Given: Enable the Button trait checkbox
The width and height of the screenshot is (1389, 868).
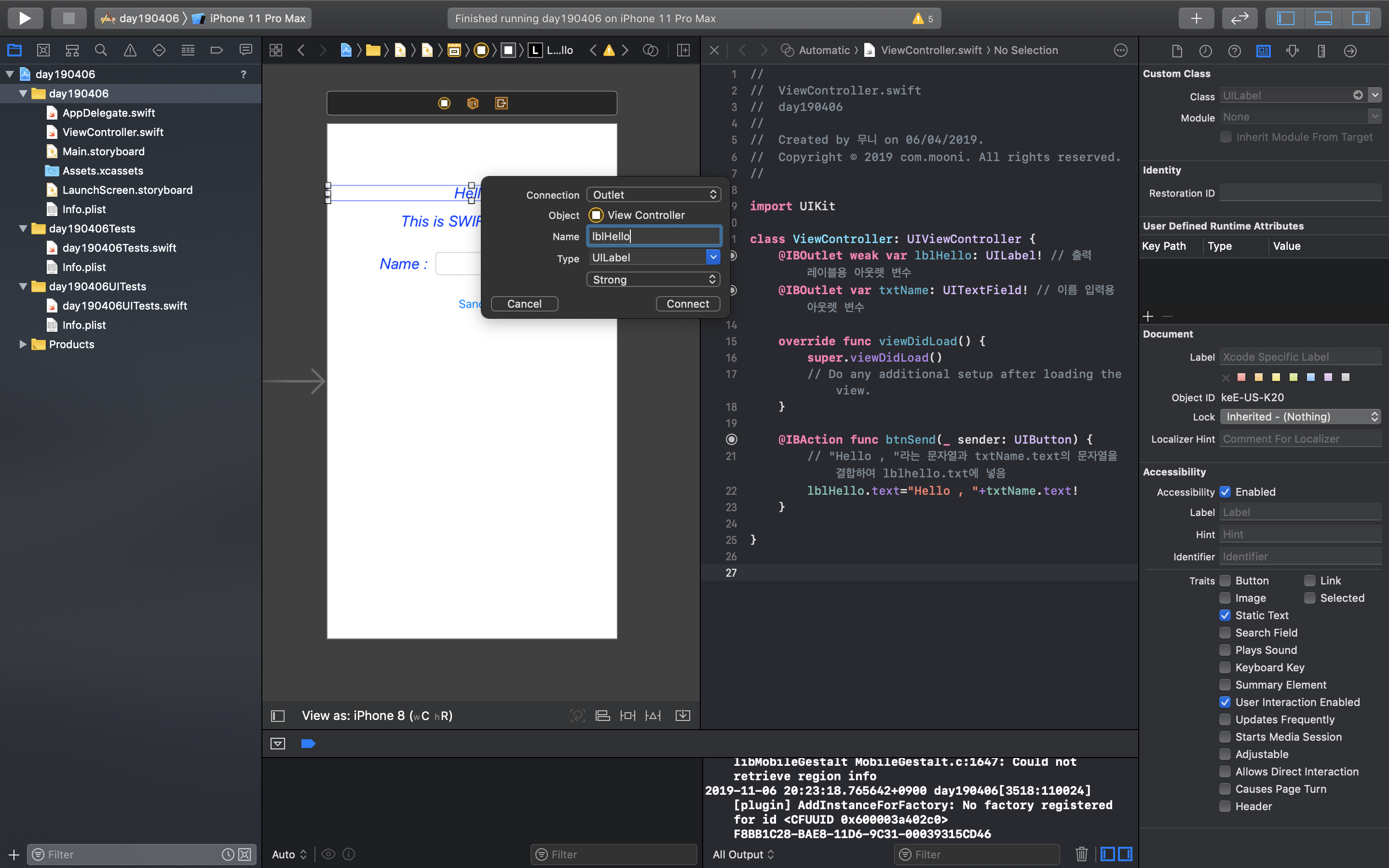Looking at the screenshot, I should (1225, 581).
